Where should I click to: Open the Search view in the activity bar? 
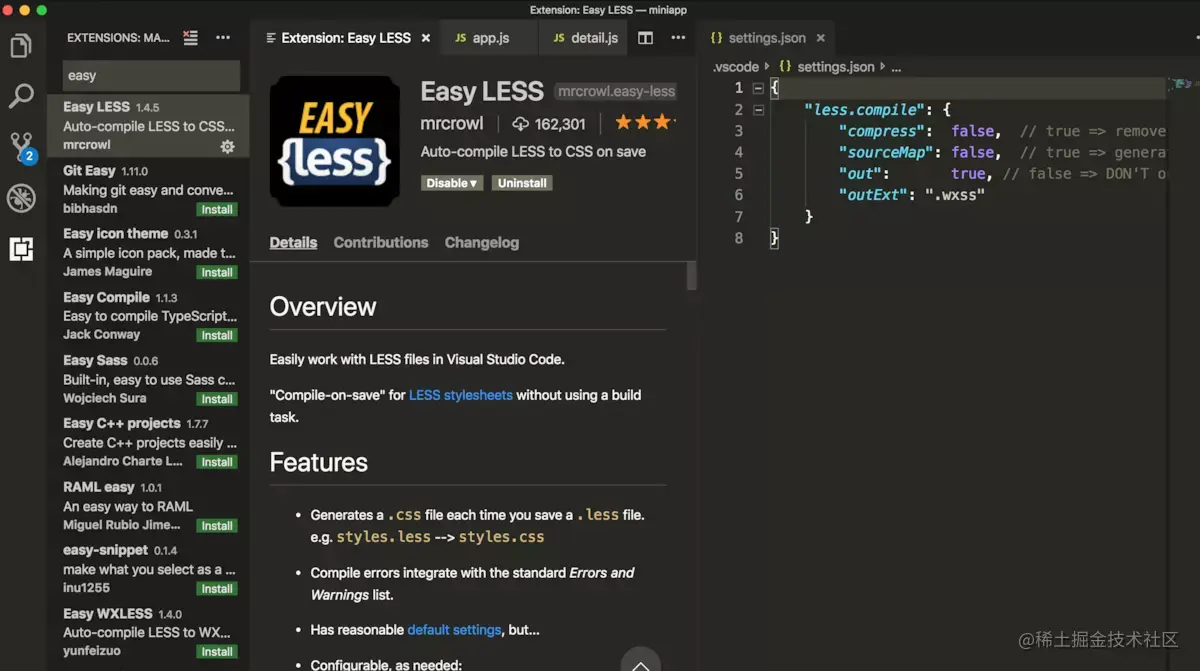pyautogui.click(x=21, y=96)
